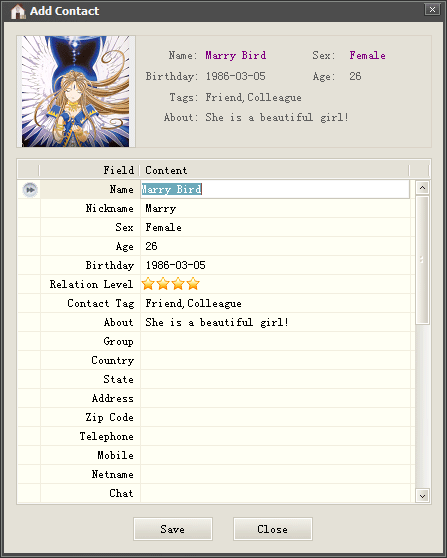The image size is (447, 558).
Task: Set Relation Level to the first star
Action: coord(148,284)
